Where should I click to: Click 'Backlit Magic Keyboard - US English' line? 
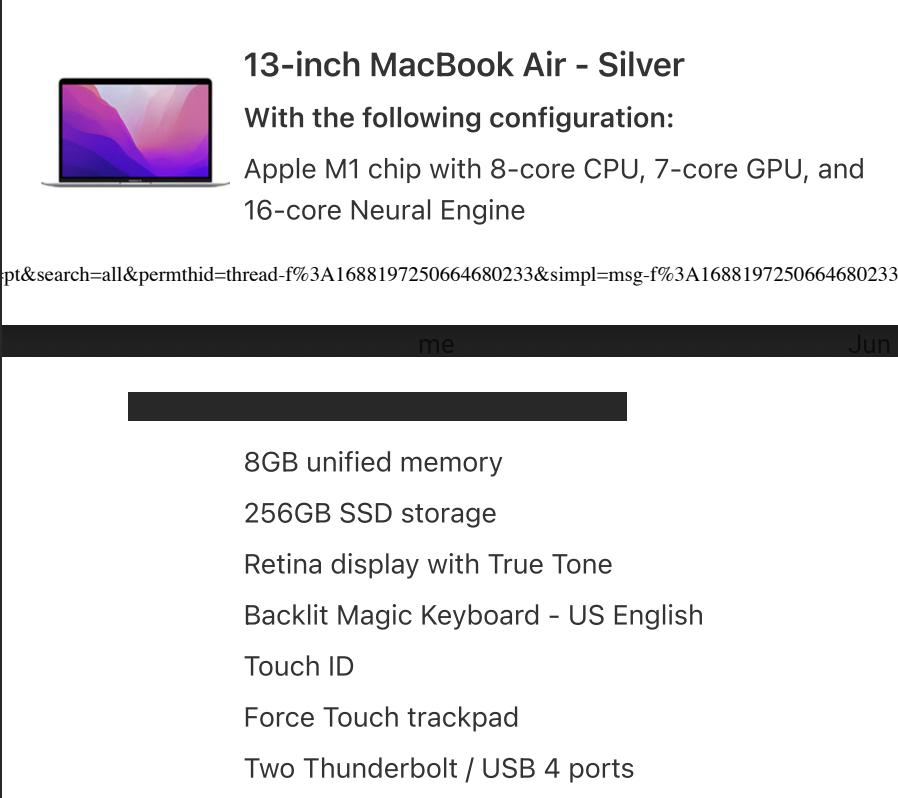(474, 615)
